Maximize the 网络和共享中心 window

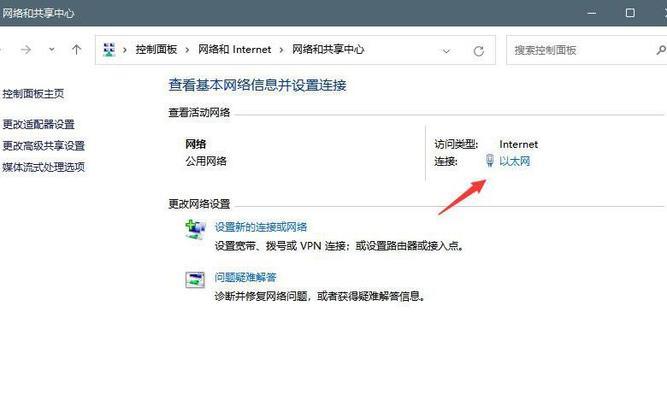[630, 13]
